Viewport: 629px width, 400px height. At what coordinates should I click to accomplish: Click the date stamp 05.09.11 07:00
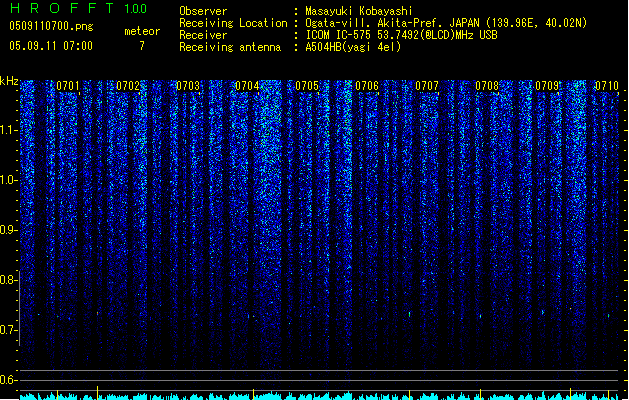(x=51, y=46)
